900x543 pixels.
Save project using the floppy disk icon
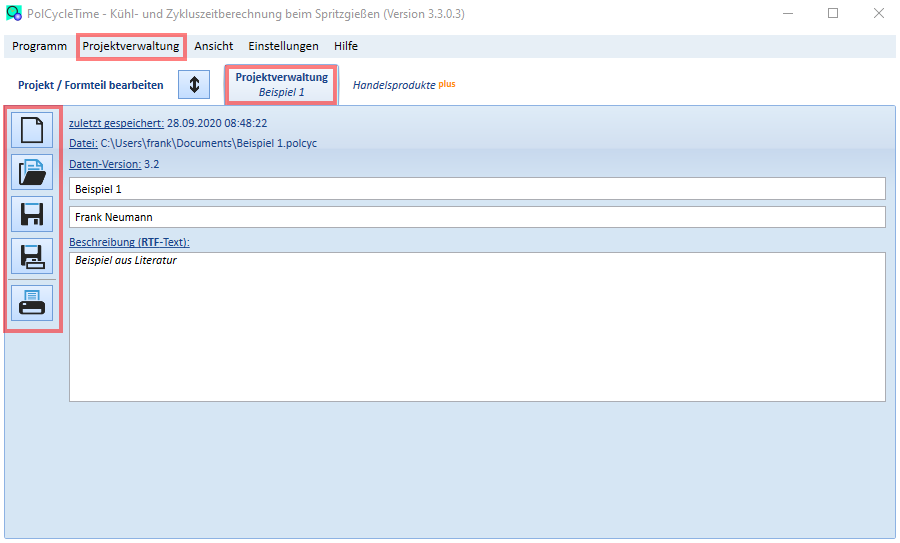tap(32, 214)
